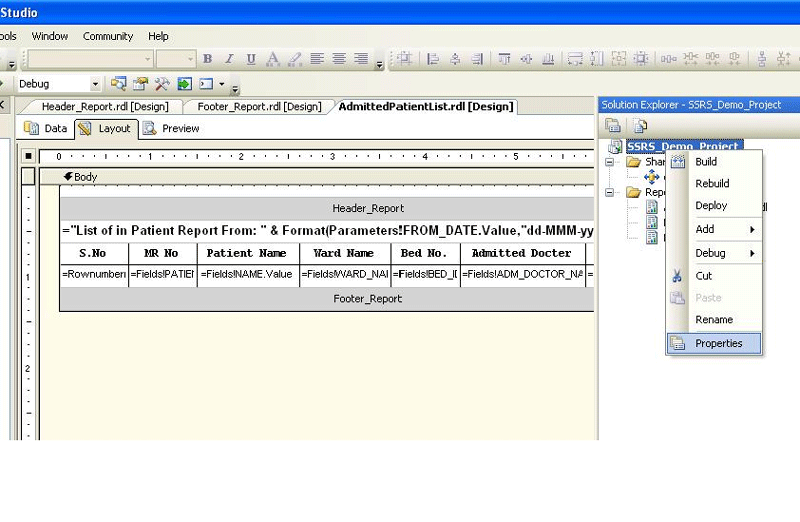Click Increase Vertical Spacing icon

point(784,59)
